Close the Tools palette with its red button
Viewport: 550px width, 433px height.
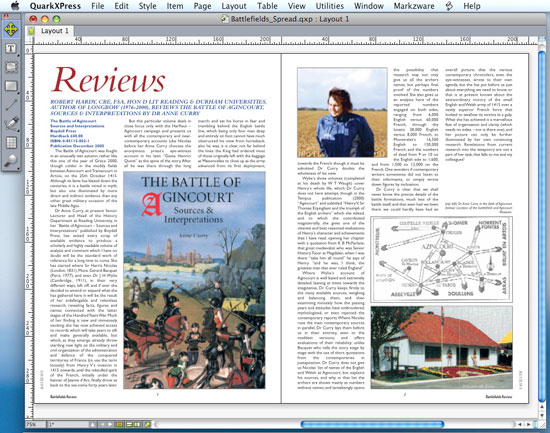(x=5, y=16)
